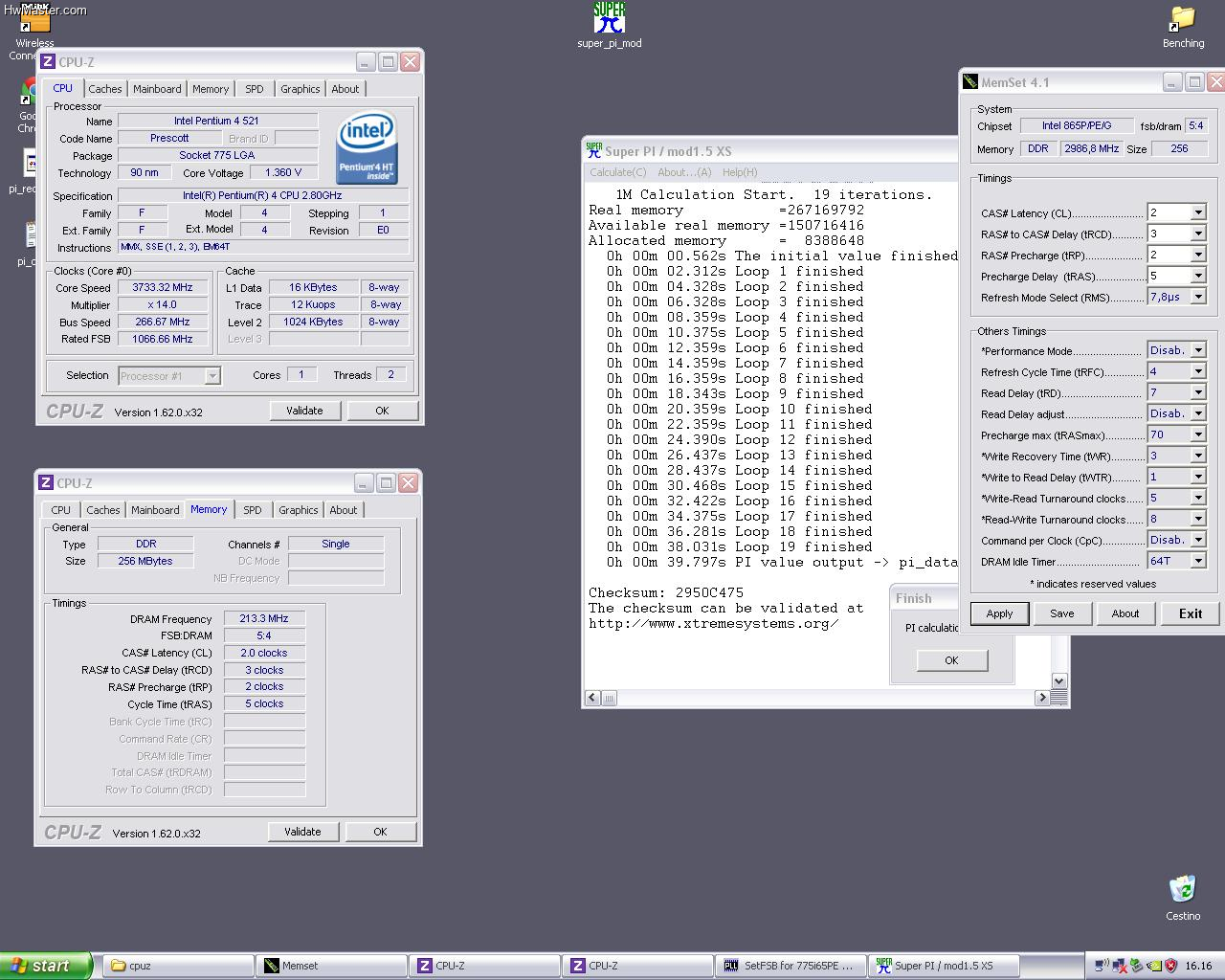Click the MemSet title bar icon
The width and height of the screenshot is (1225, 980).
pyautogui.click(x=970, y=82)
